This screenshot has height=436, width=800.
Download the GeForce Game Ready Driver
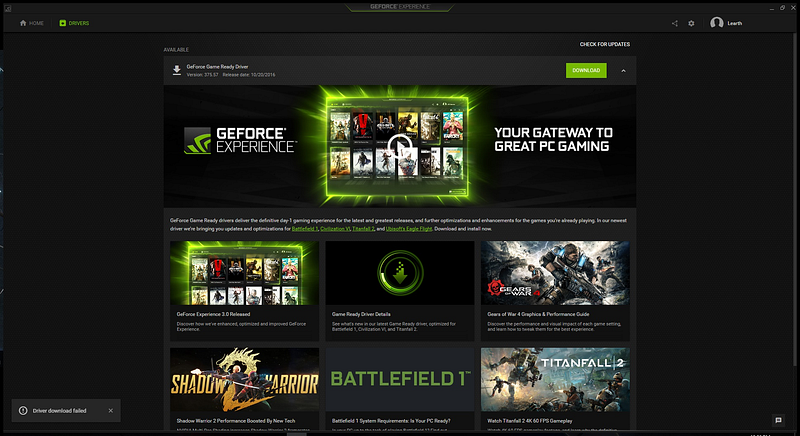(586, 70)
